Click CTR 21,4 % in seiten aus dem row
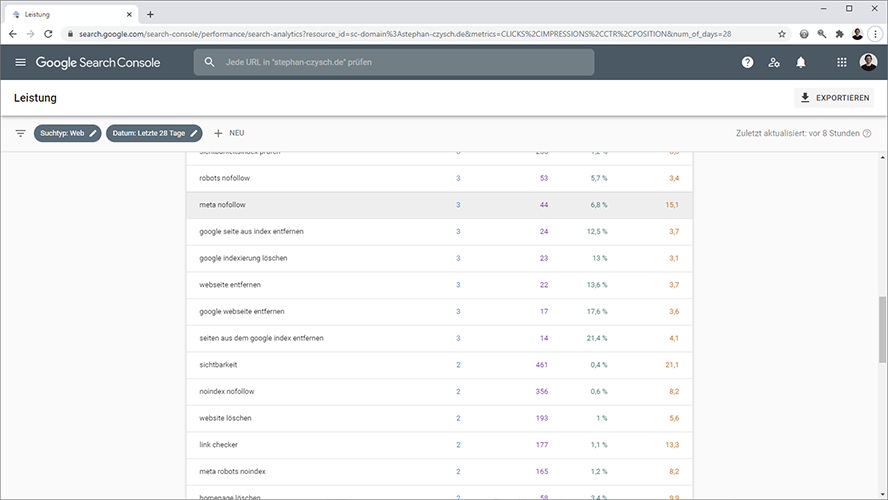The height and width of the screenshot is (500, 888). (597, 338)
